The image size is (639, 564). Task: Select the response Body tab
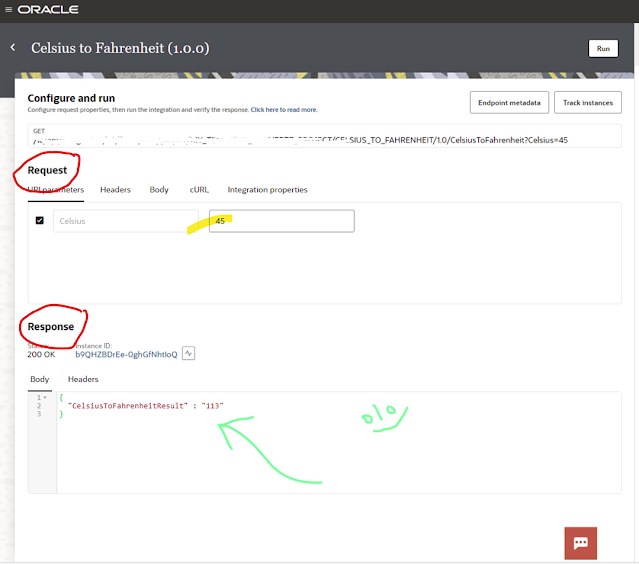coord(39,379)
